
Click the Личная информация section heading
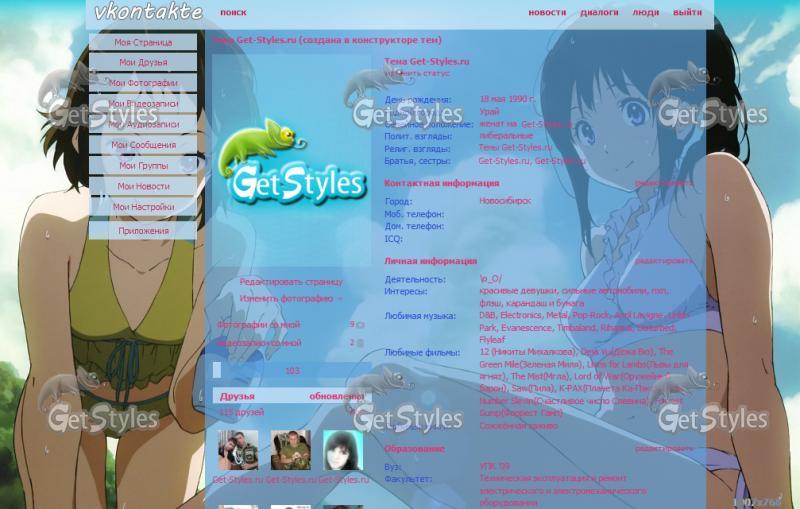(430, 261)
